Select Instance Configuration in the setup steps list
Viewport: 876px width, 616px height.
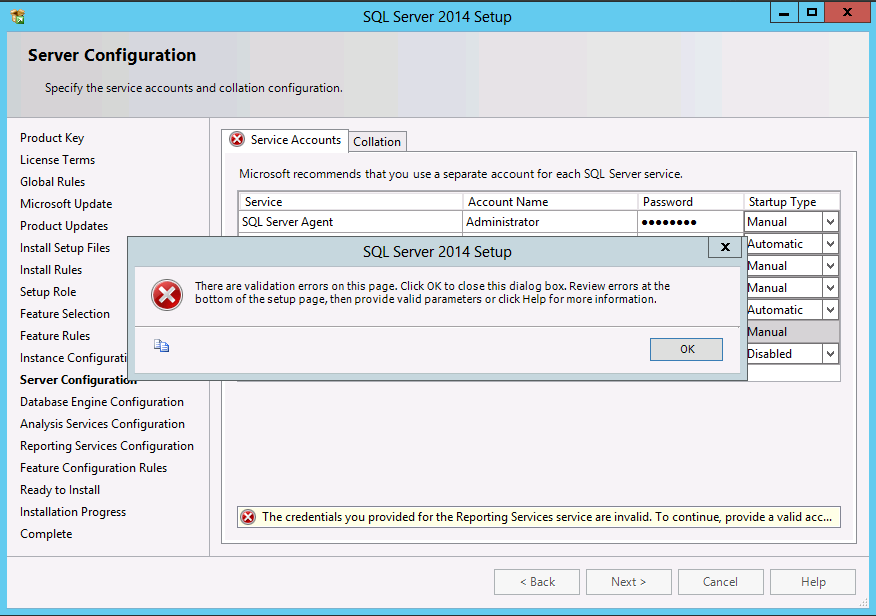(x=74, y=358)
